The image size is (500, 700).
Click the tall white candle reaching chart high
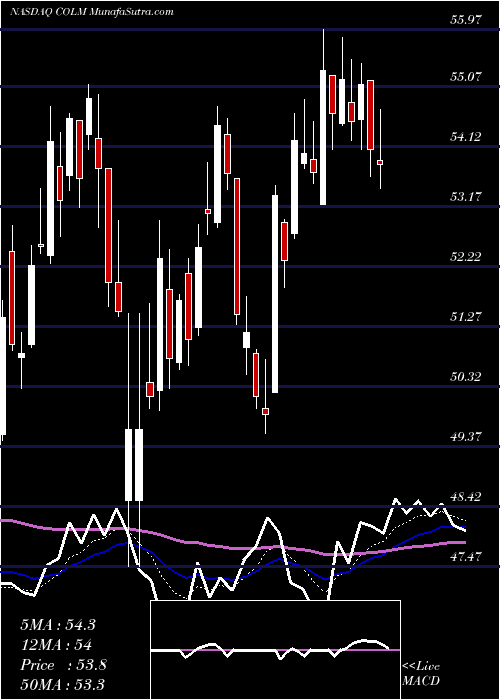coord(323,138)
